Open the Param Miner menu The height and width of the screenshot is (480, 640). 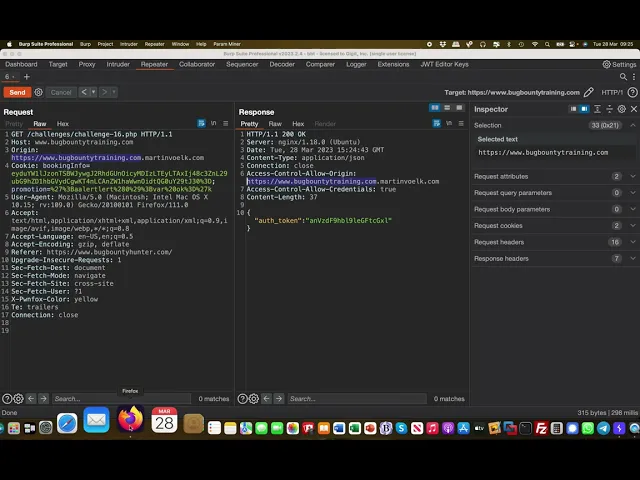(x=227, y=44)
